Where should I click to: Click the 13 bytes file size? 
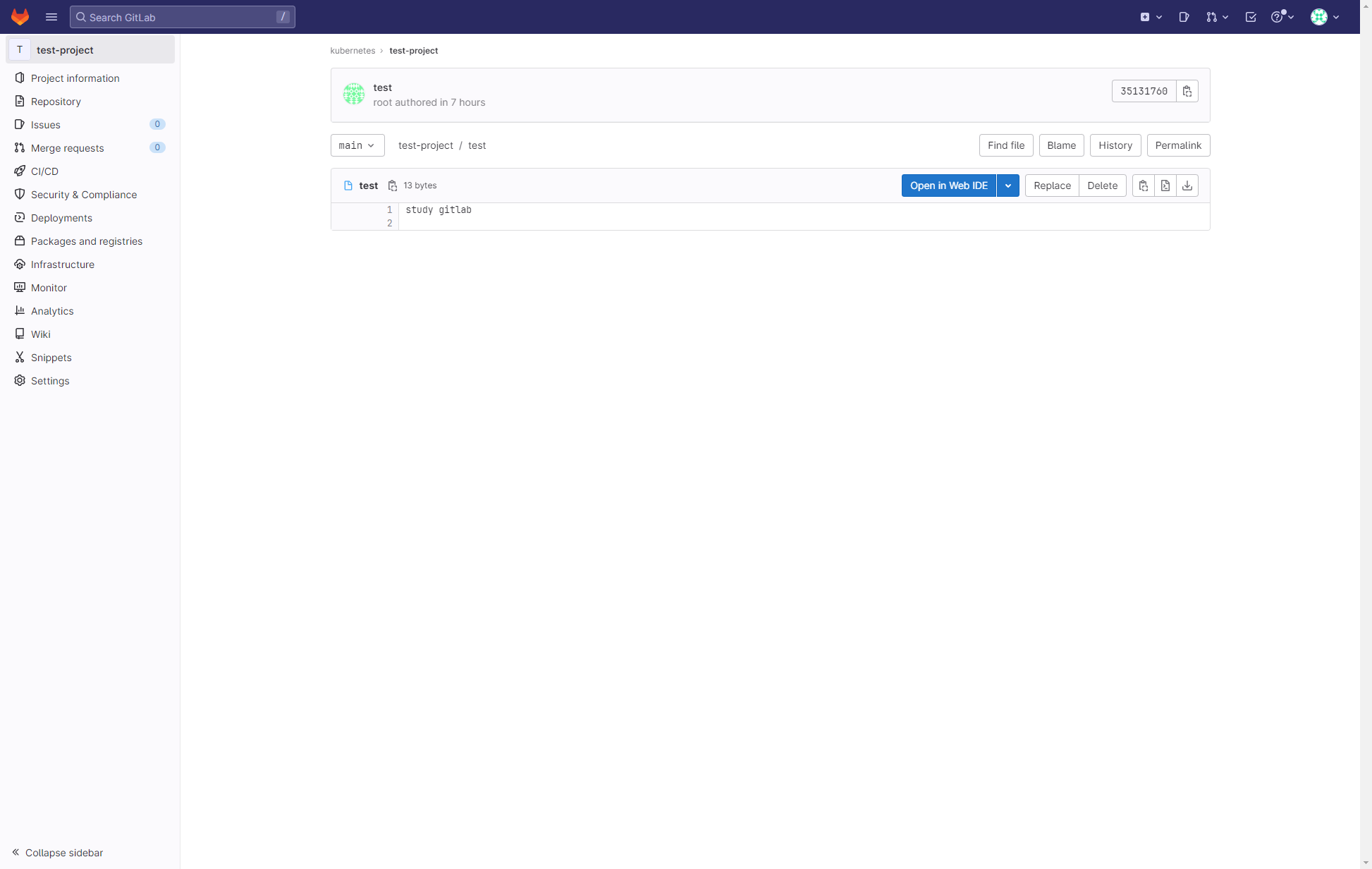pos(420,186)
